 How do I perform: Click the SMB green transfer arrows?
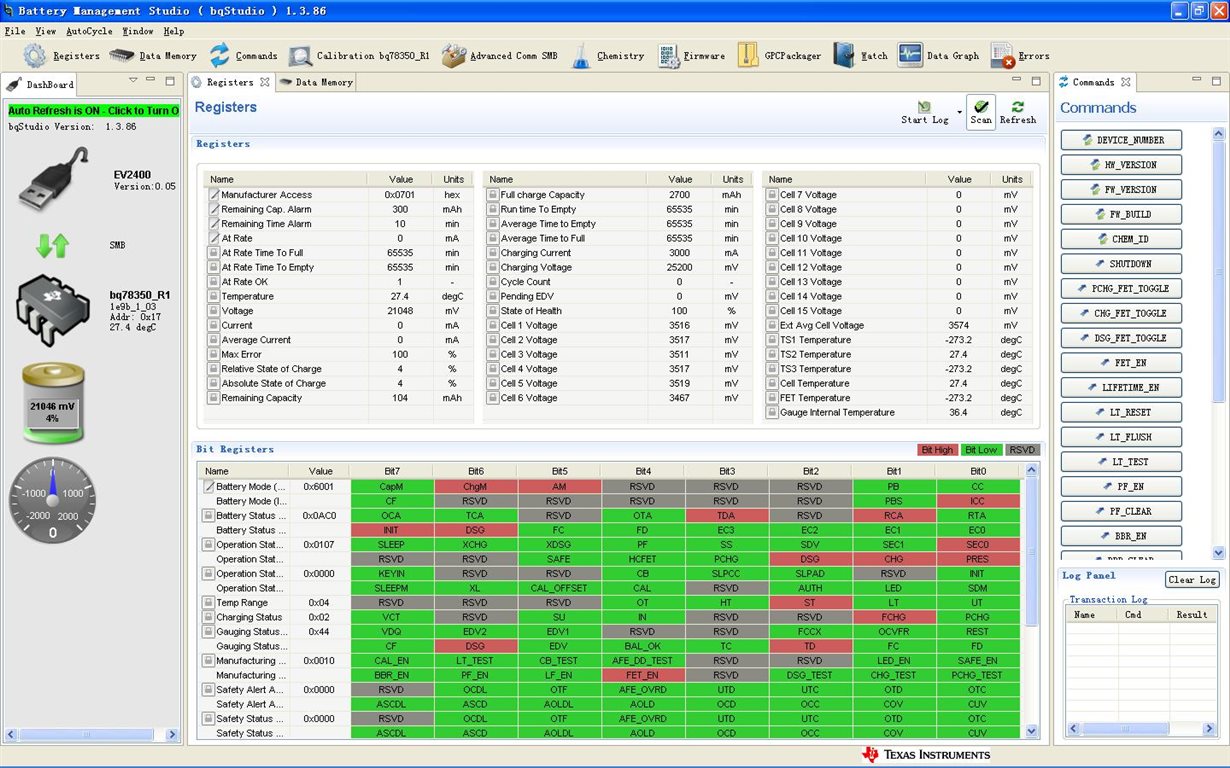(52, 245)
